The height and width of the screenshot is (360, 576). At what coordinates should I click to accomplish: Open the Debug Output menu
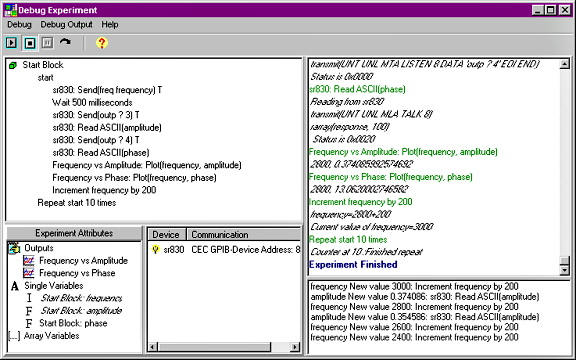pyautogui.click(x=66, y=25)
